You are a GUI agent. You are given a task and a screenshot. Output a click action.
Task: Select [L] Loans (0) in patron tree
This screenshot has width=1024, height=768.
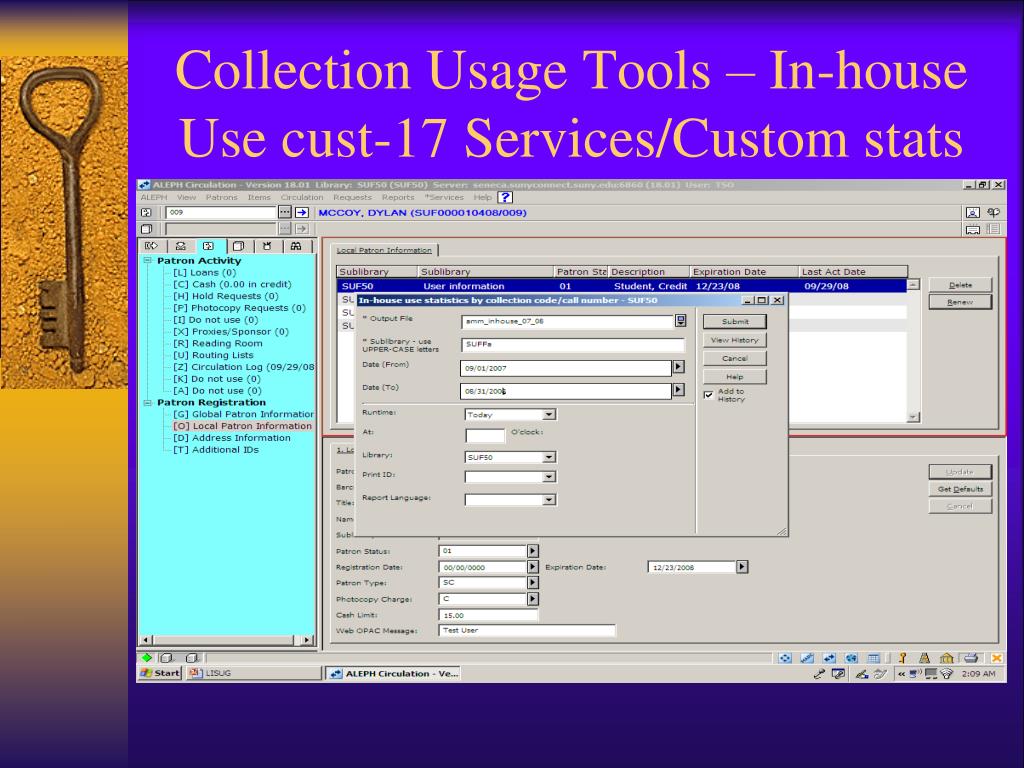[204, 272]
